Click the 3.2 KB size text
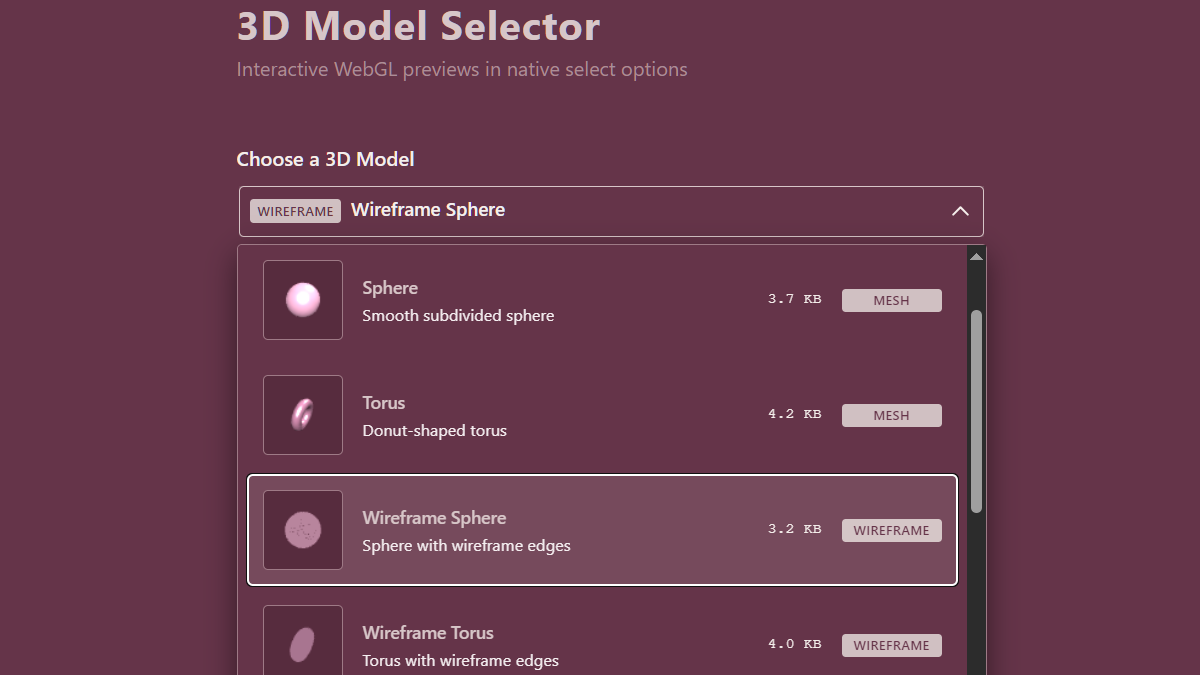1200x675 pixels. pos(795,529)
